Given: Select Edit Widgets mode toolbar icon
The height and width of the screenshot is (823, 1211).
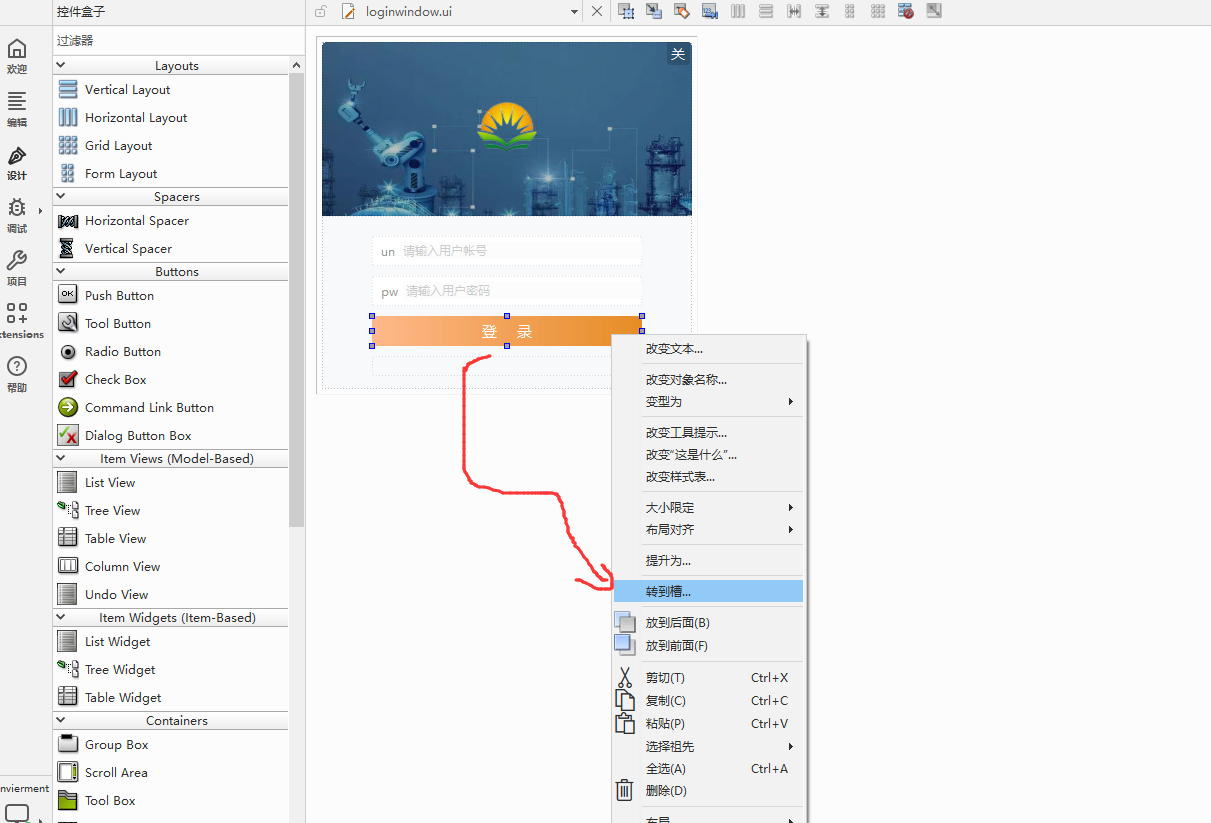Looking at the screenshot, I should point(626,11).
